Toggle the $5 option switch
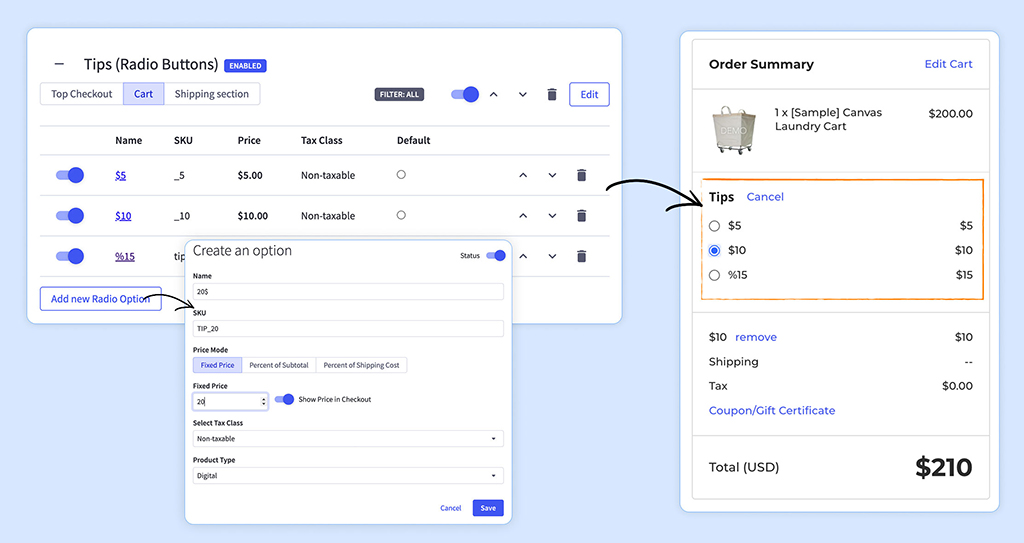Image resolution: width=1024 pixels, height=543 pixels. [x=70, y=175]
